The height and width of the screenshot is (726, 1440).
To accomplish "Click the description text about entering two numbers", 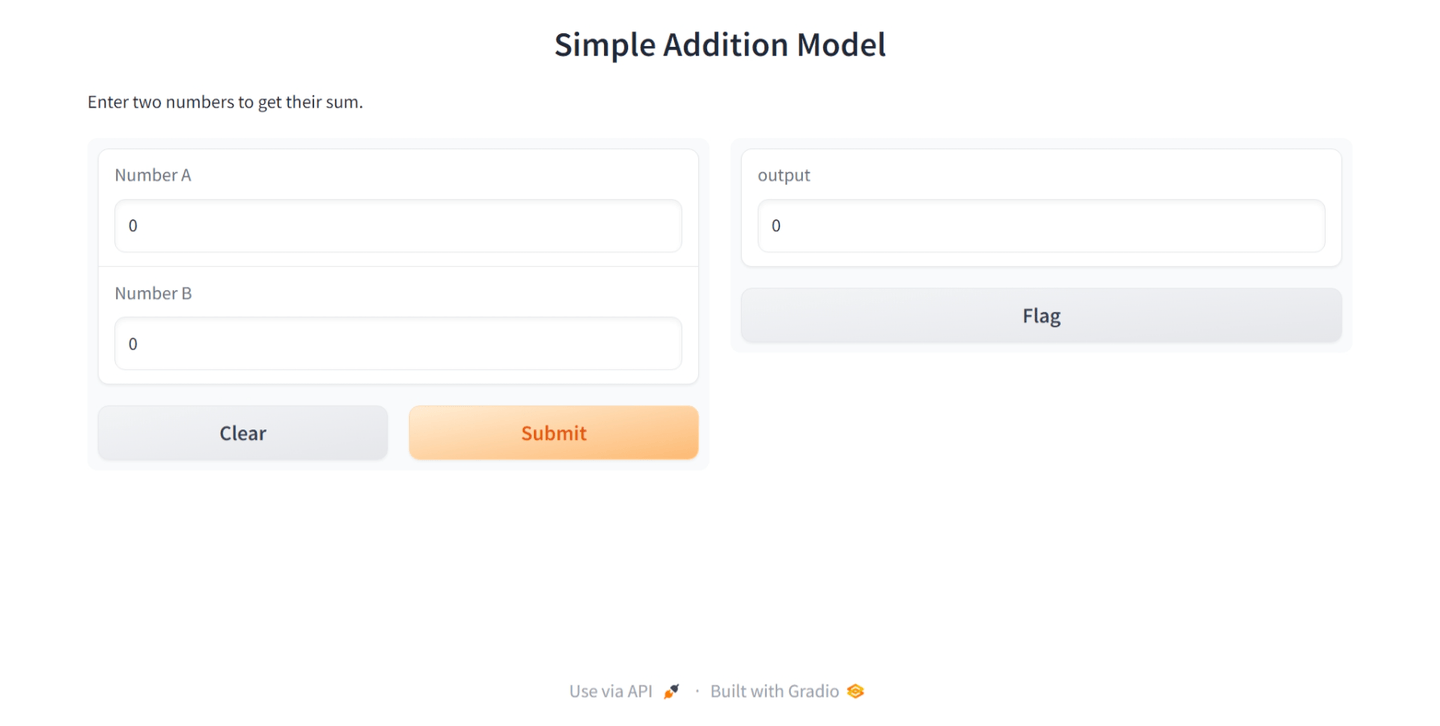I will point(225,102).
